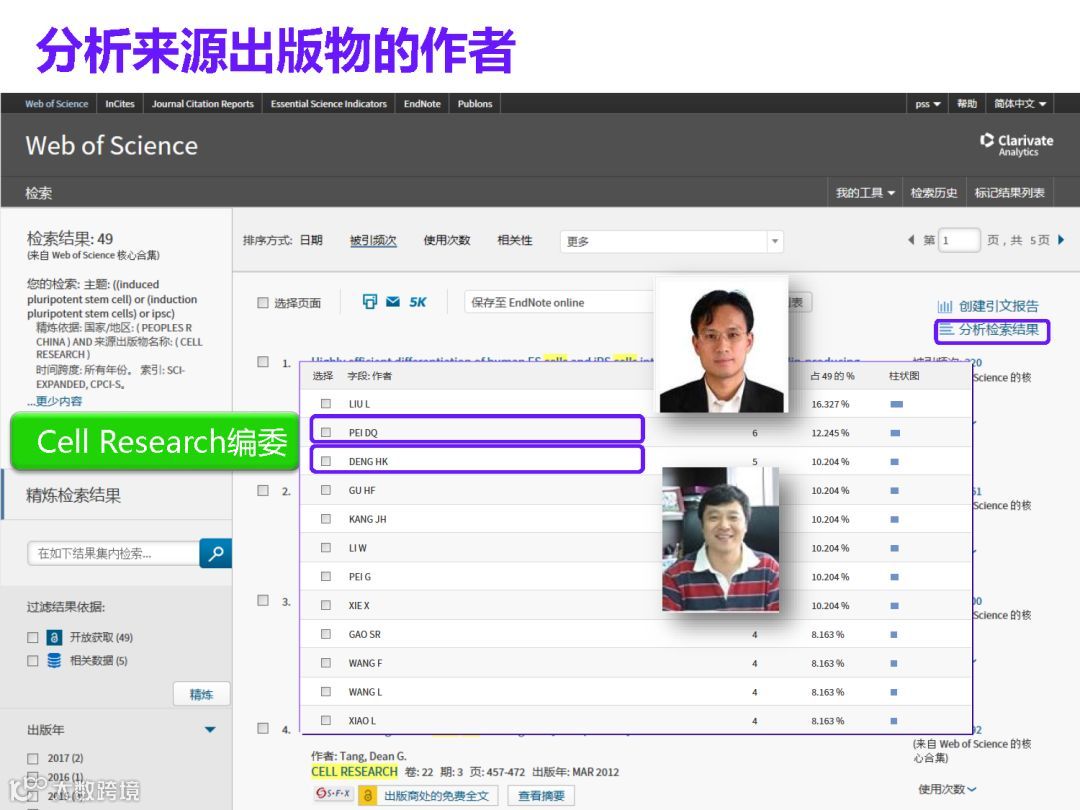Check the XIAO L author checkbox

coord(326,720)
